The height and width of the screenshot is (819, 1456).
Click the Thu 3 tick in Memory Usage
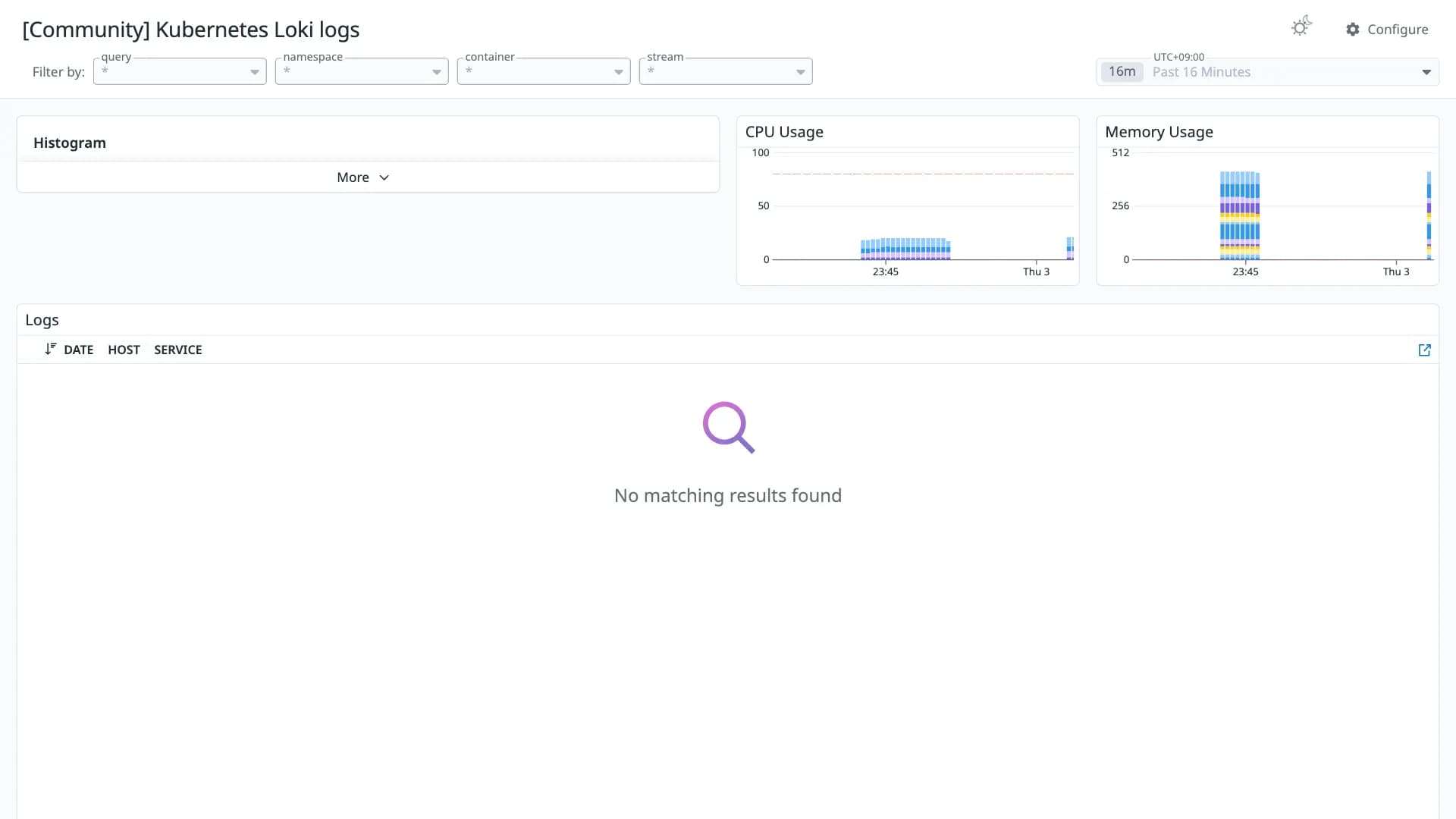(x=1396, y=271)
